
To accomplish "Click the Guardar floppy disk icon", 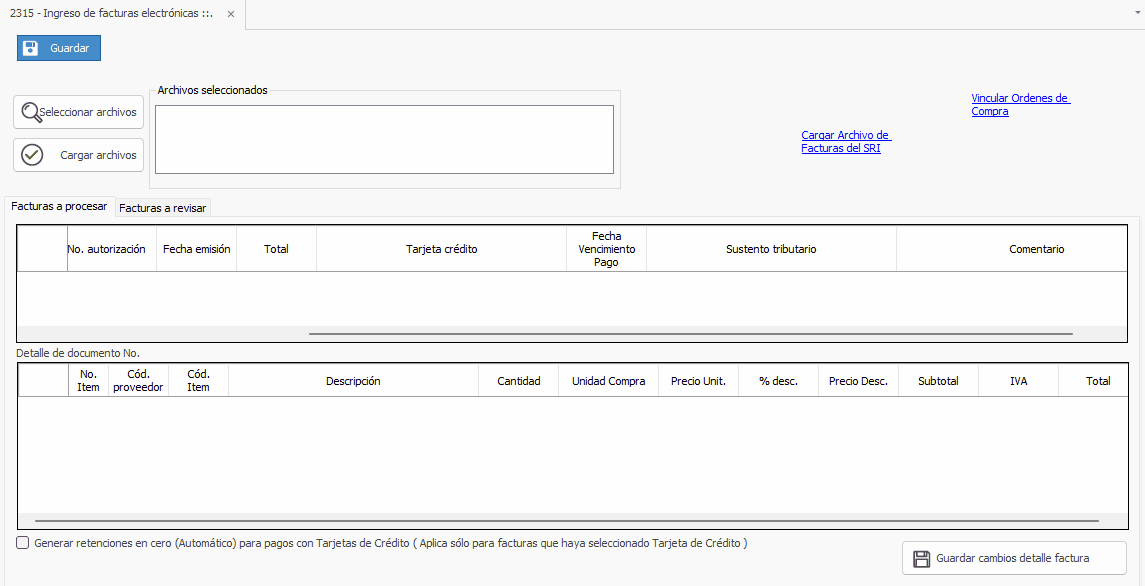I will [x=31, y=48].
